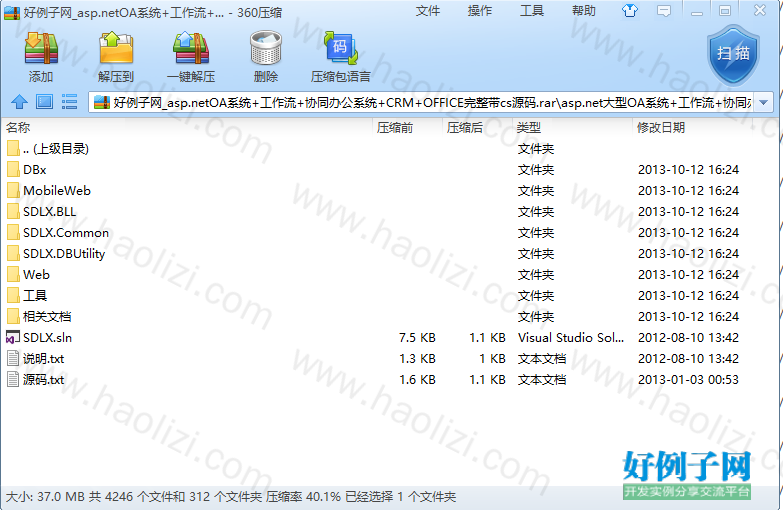Click the Web folder icon
Image resolution: width=783 pixels, height=510 pixels.
[13, 274]
